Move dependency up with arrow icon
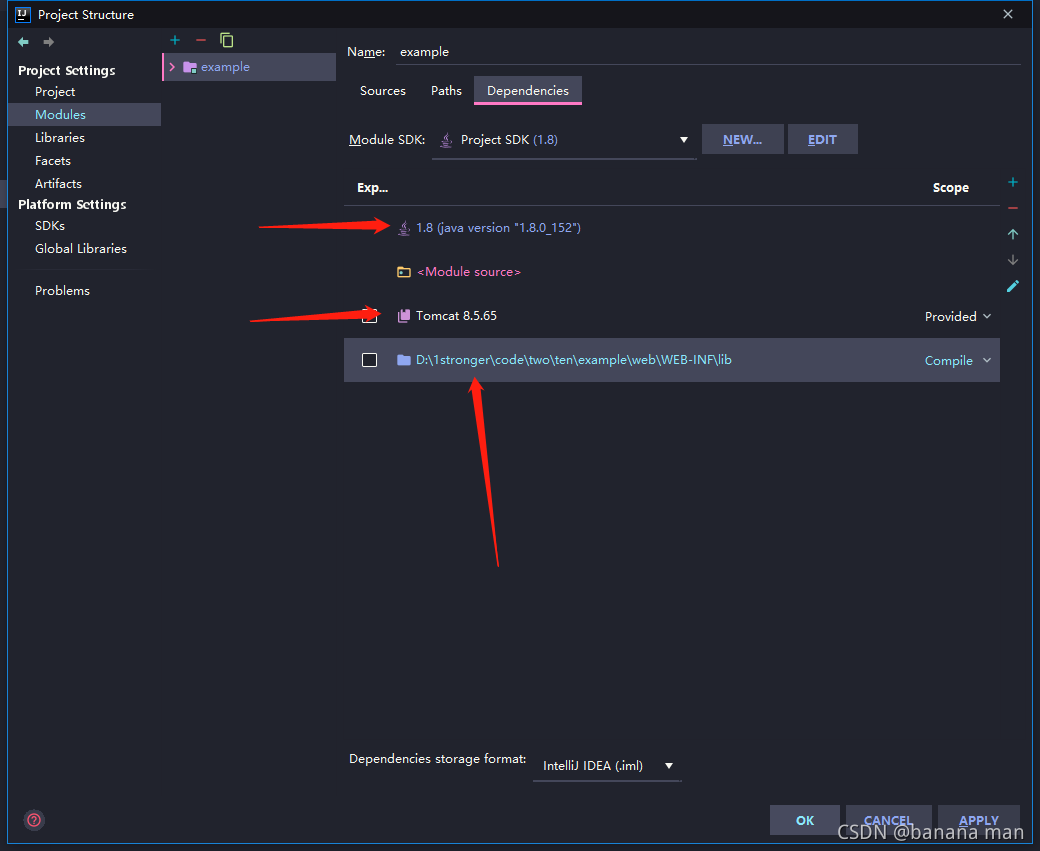The width and height of the screenshot is (1040, 851). 1013,234
